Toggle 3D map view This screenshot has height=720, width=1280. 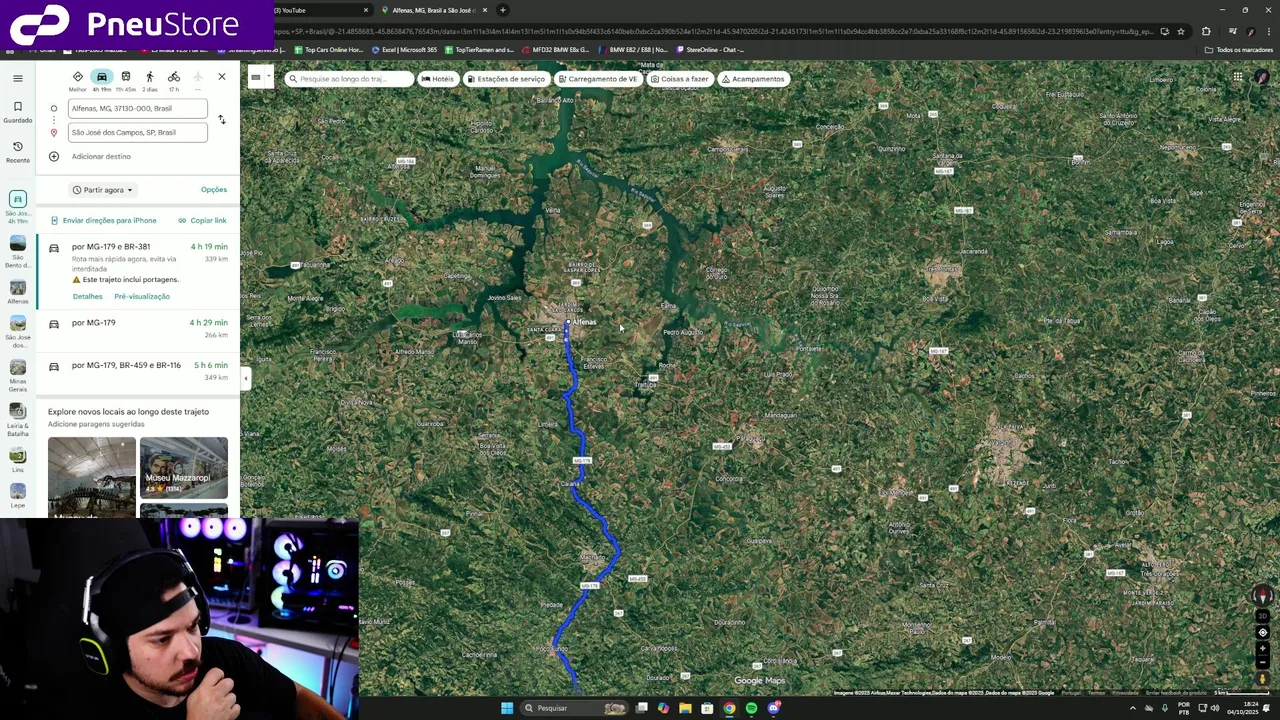1263,616
